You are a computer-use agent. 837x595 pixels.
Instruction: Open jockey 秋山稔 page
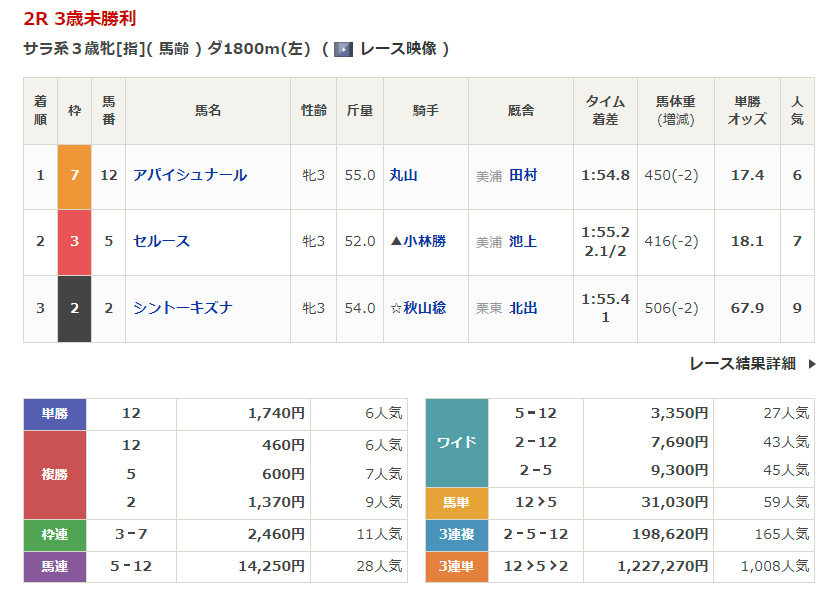[x=425, y=308]
